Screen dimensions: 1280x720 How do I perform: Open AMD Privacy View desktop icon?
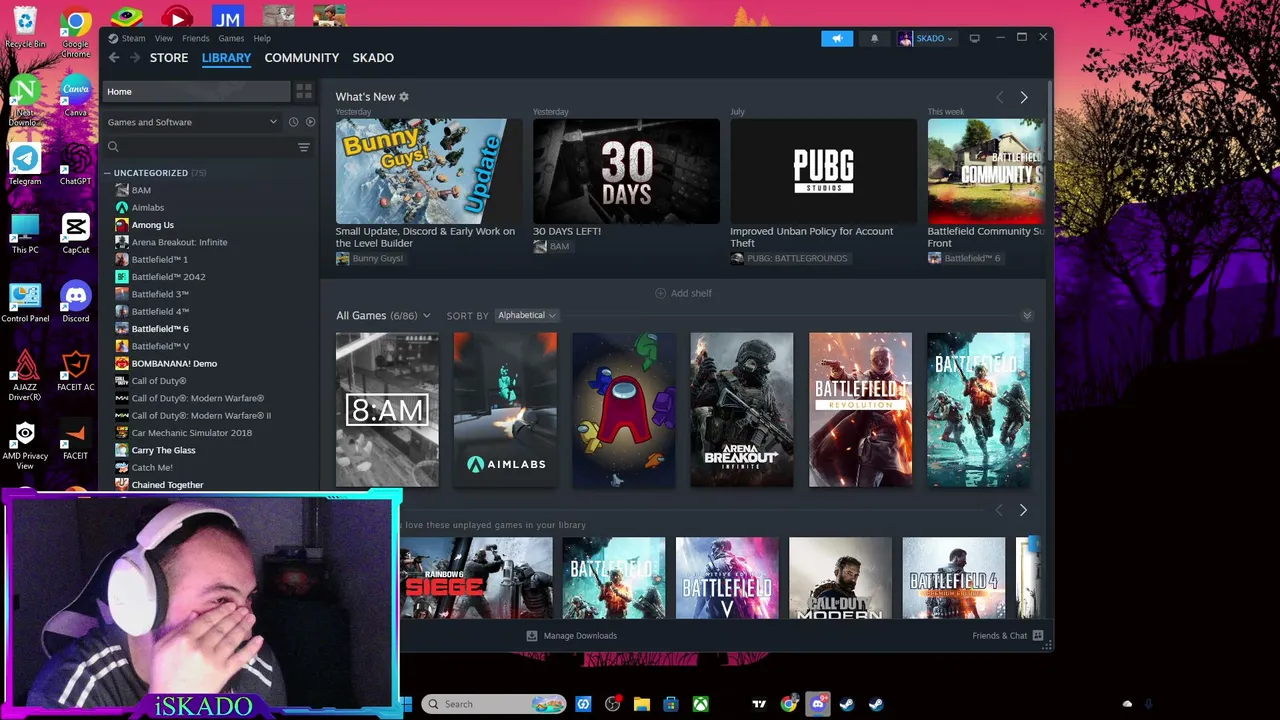(x=25, y=445)
